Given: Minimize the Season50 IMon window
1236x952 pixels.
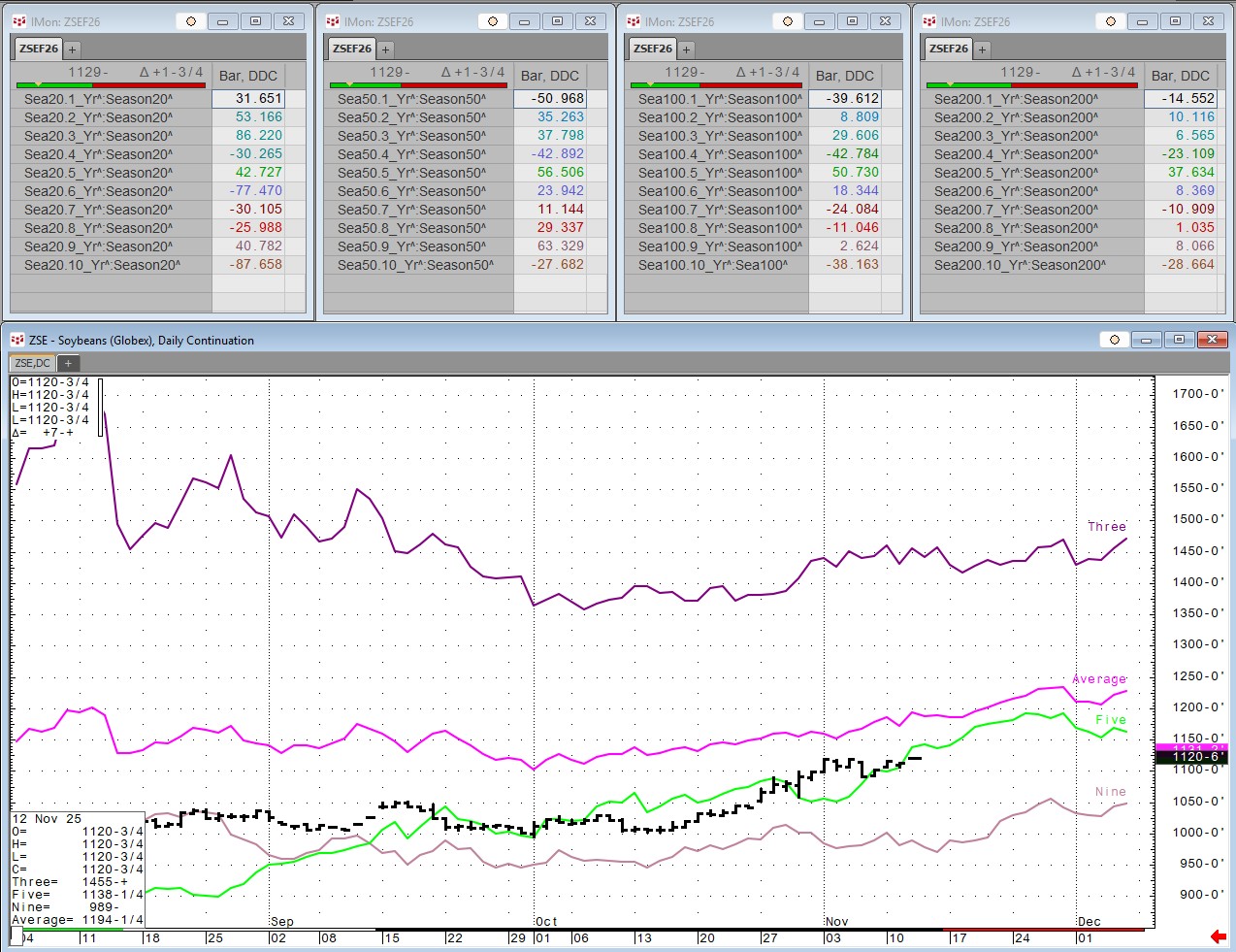Looking at the screenshot, I should [524, 21].
